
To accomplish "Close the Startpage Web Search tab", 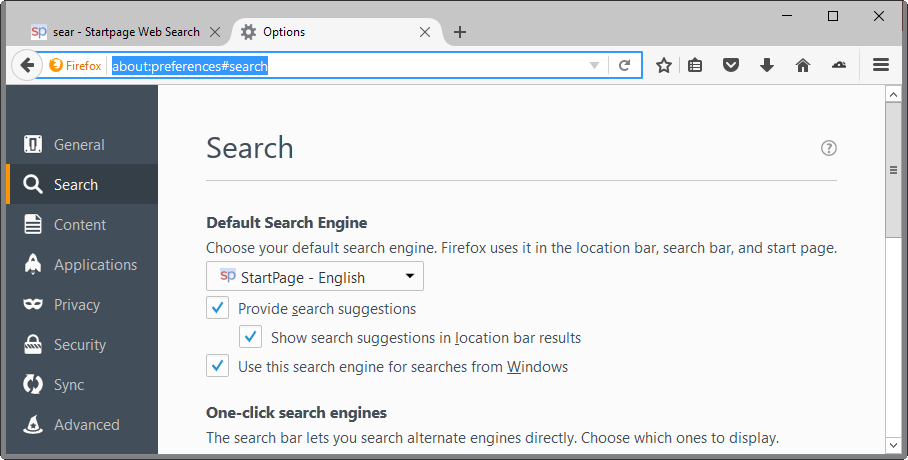I will tap(215, 32).
